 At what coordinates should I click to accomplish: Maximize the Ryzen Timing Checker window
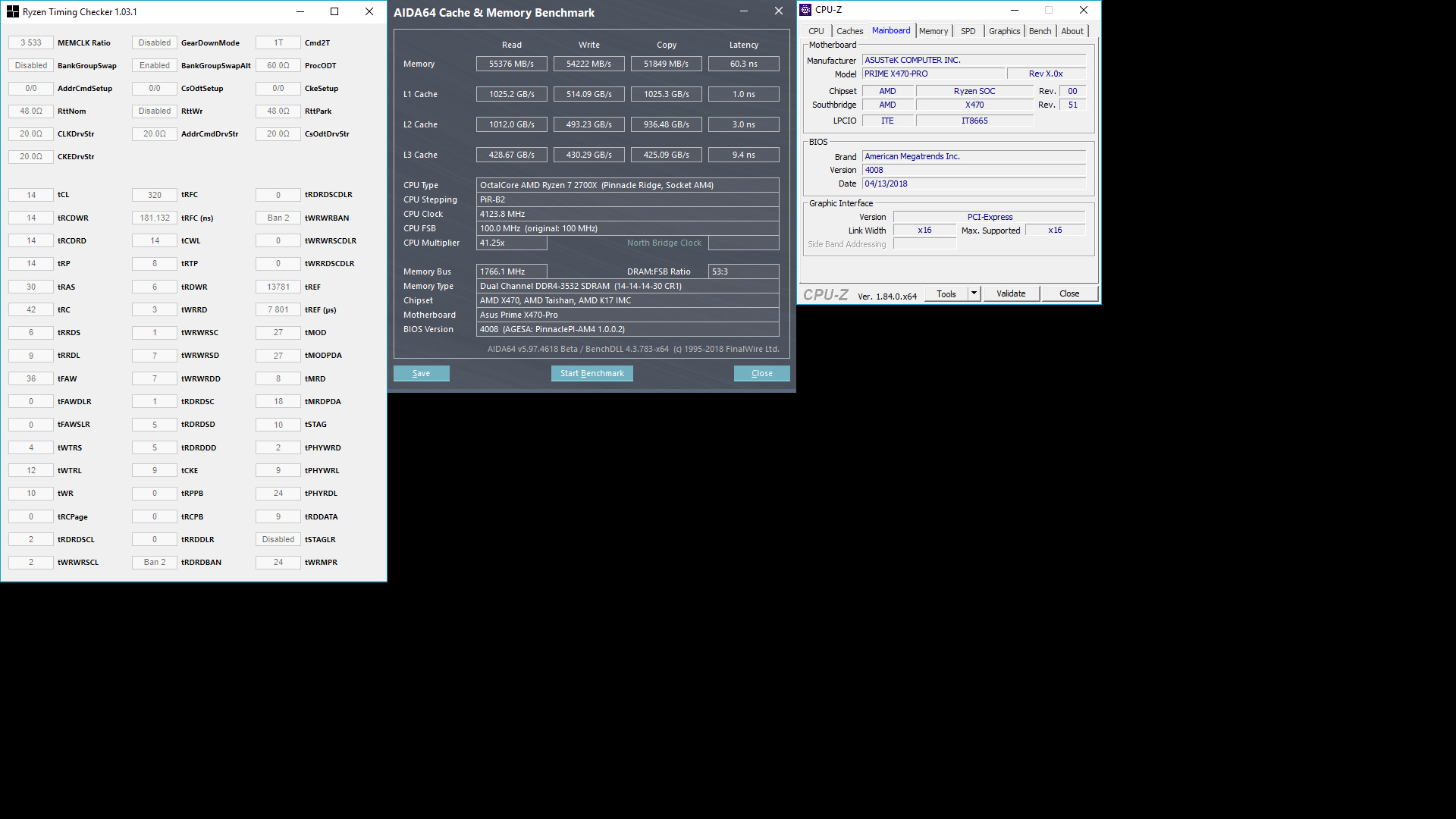tap(334, 12)
